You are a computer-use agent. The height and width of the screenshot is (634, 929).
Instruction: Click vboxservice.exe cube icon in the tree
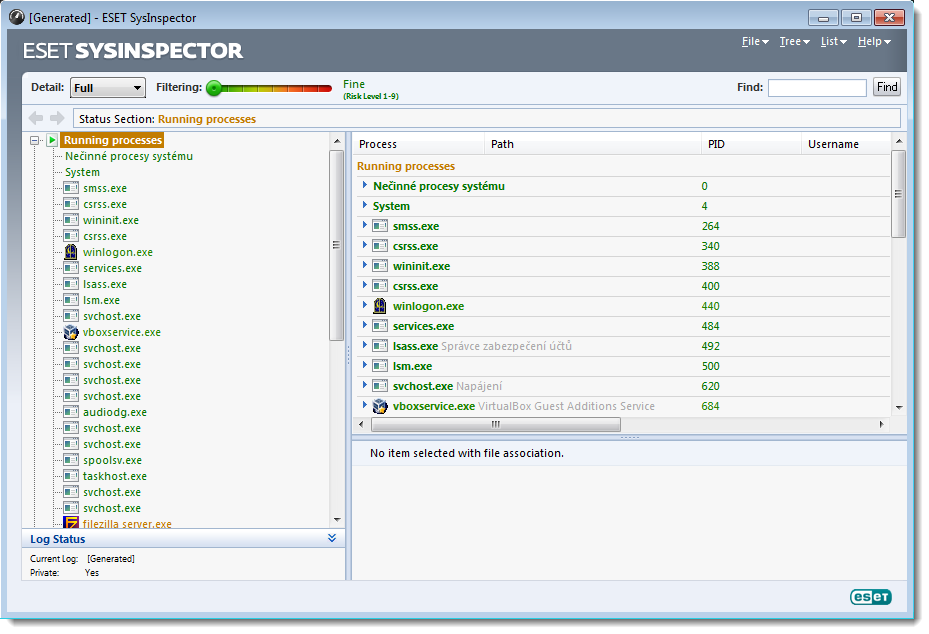point(71,332)
